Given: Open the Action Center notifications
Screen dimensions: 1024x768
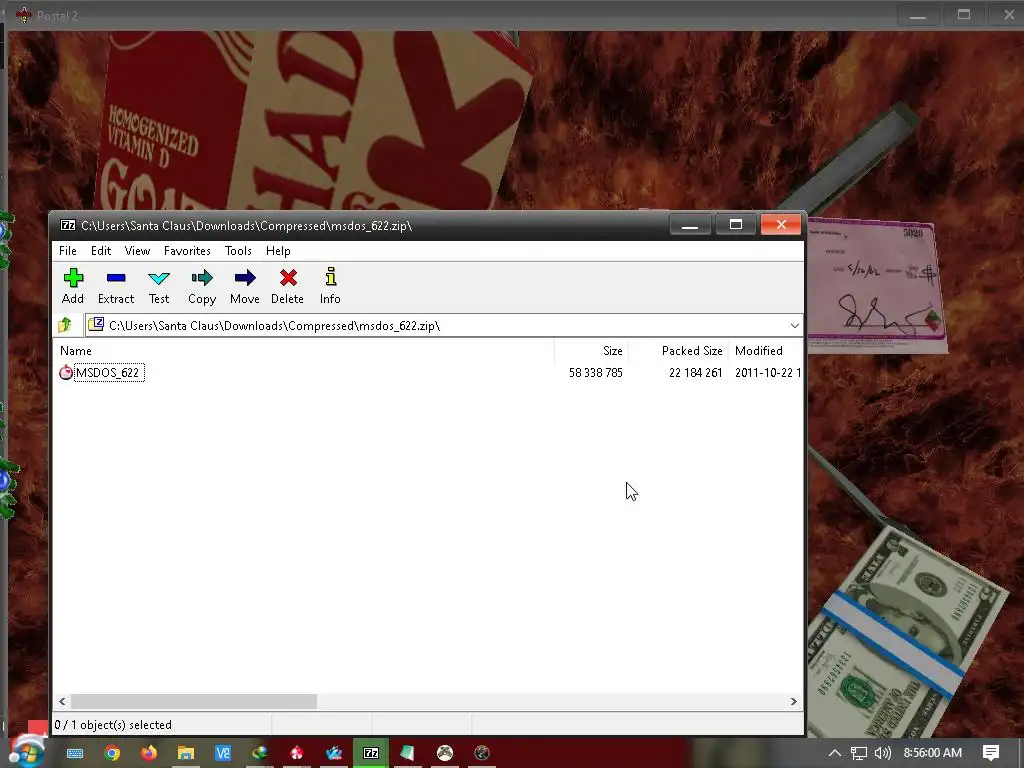Looking at the screenshot, I should click(x=991, y=753).
